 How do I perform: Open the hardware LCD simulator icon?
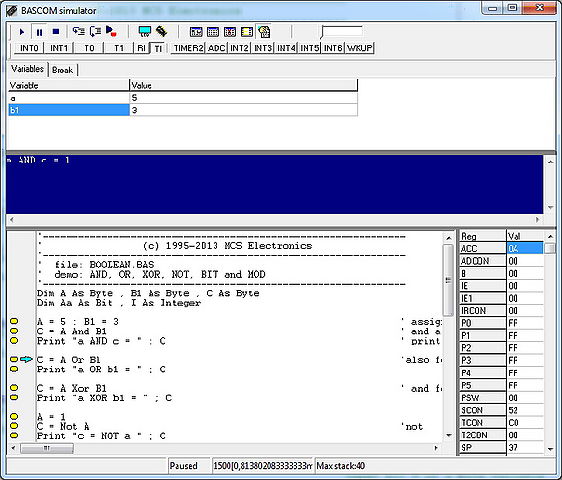pyautogui.click(x=145, y=32)
